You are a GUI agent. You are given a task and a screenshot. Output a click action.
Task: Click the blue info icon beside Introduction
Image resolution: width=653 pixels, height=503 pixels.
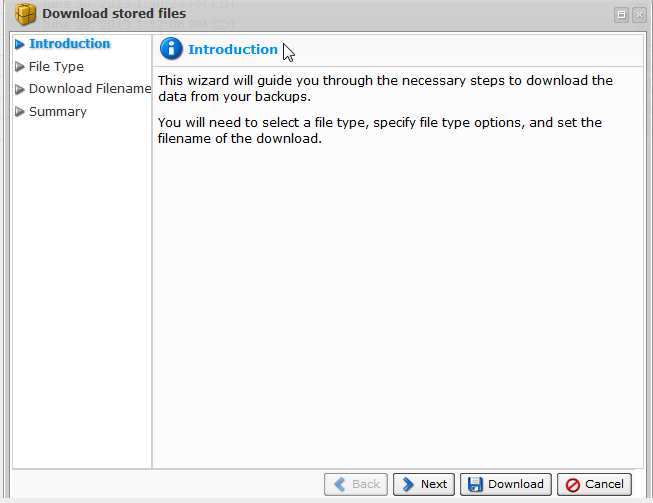171,50
